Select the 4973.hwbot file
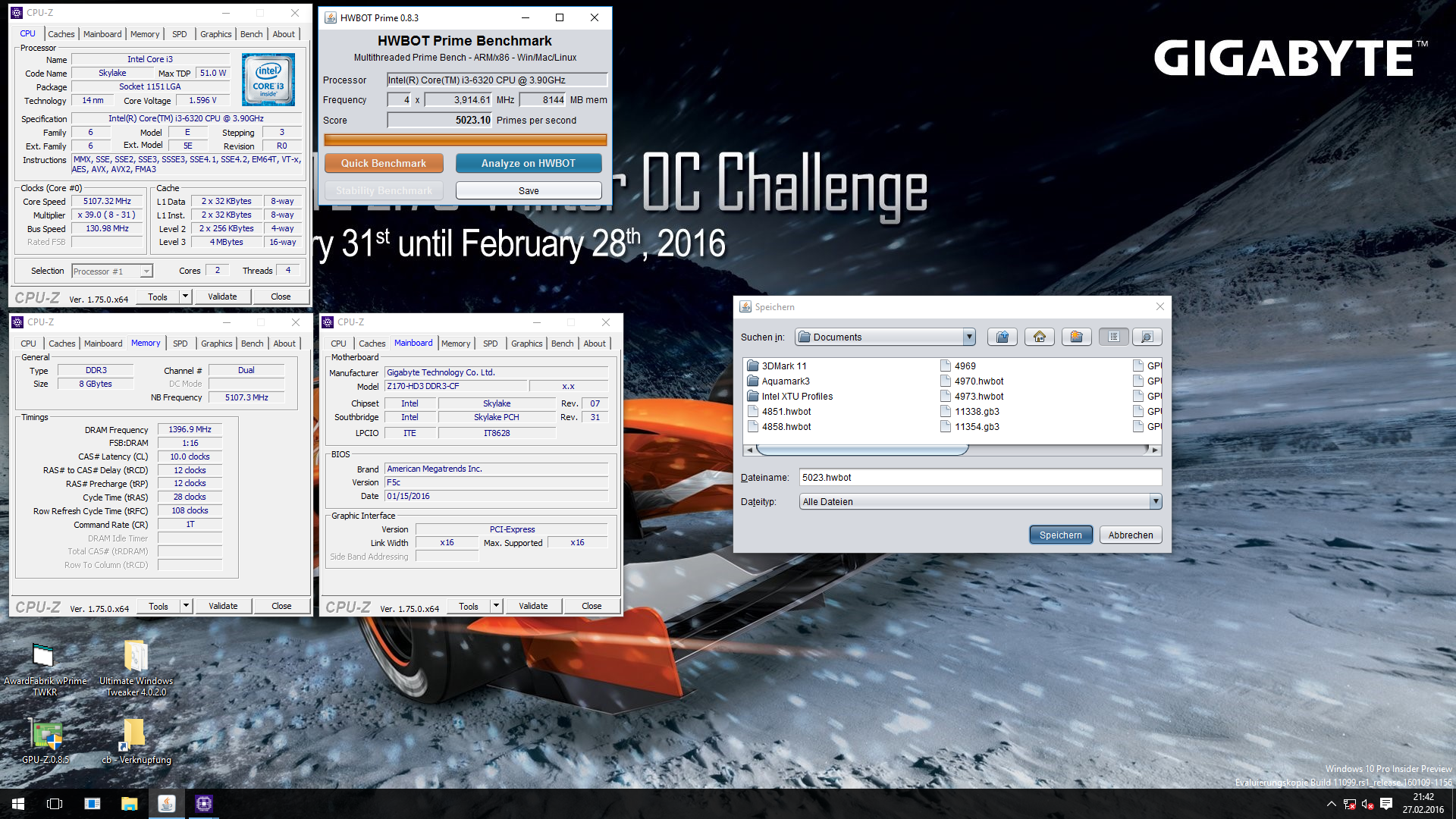The height and width of the screenshot is (819, 1456). [x=972, y=396]
